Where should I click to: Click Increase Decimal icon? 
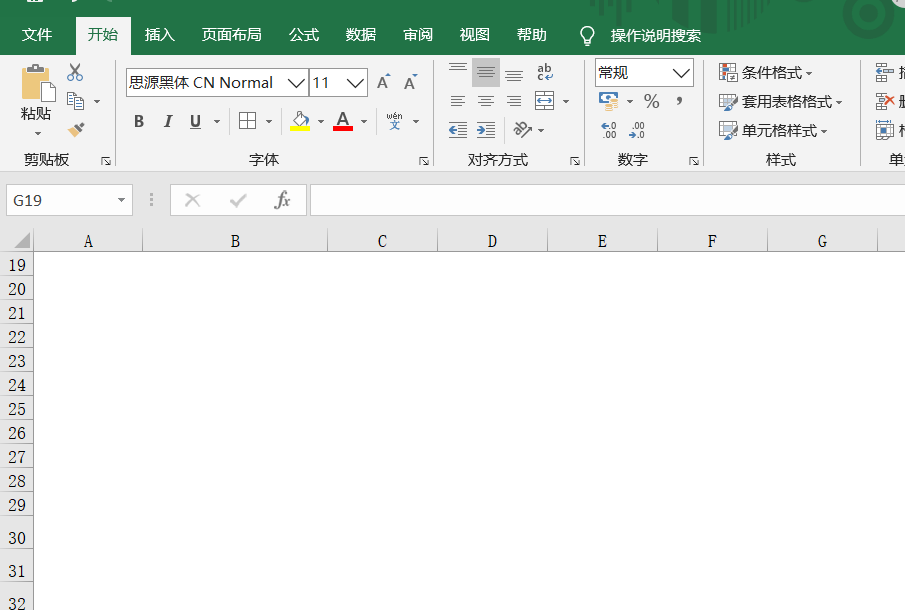609,130
